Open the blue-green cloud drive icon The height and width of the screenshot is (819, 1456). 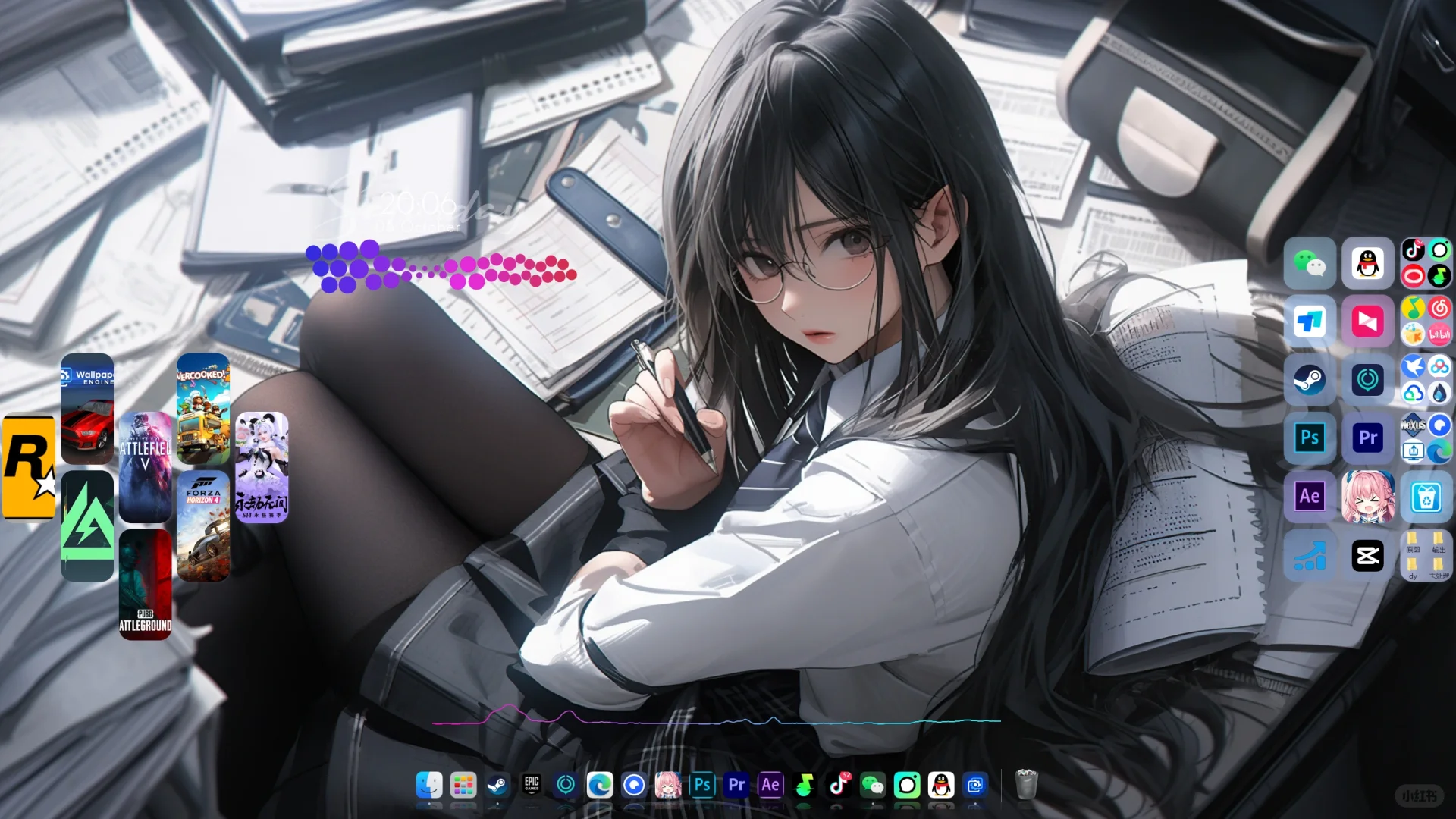pyautogui.click(x=1414, y=393)
